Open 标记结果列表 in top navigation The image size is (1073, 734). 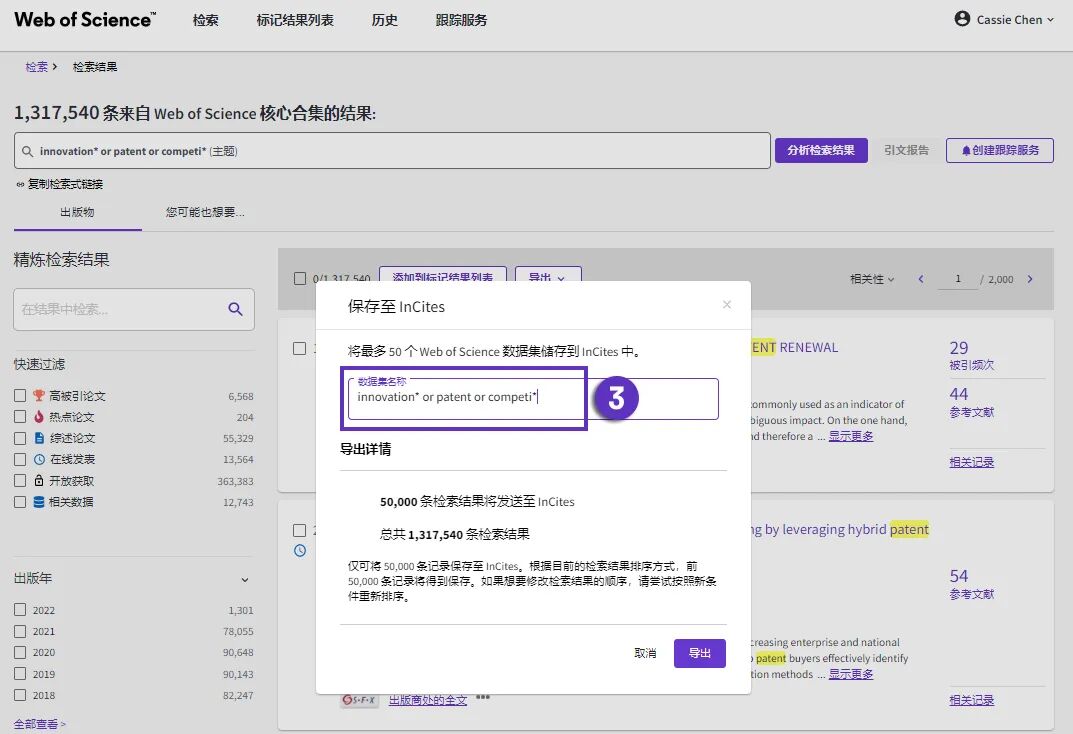coord(295,20)
